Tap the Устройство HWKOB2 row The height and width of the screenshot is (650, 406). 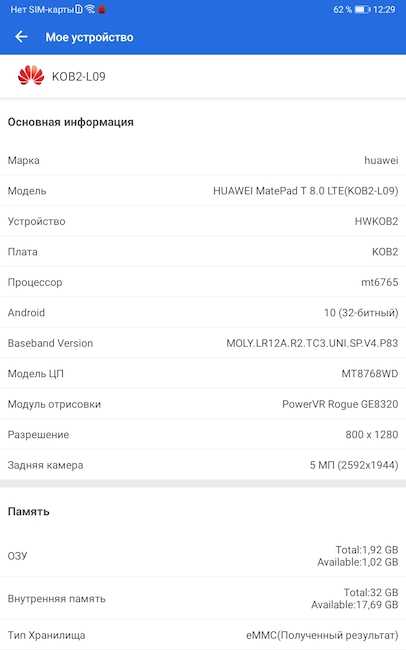point(203,221)
